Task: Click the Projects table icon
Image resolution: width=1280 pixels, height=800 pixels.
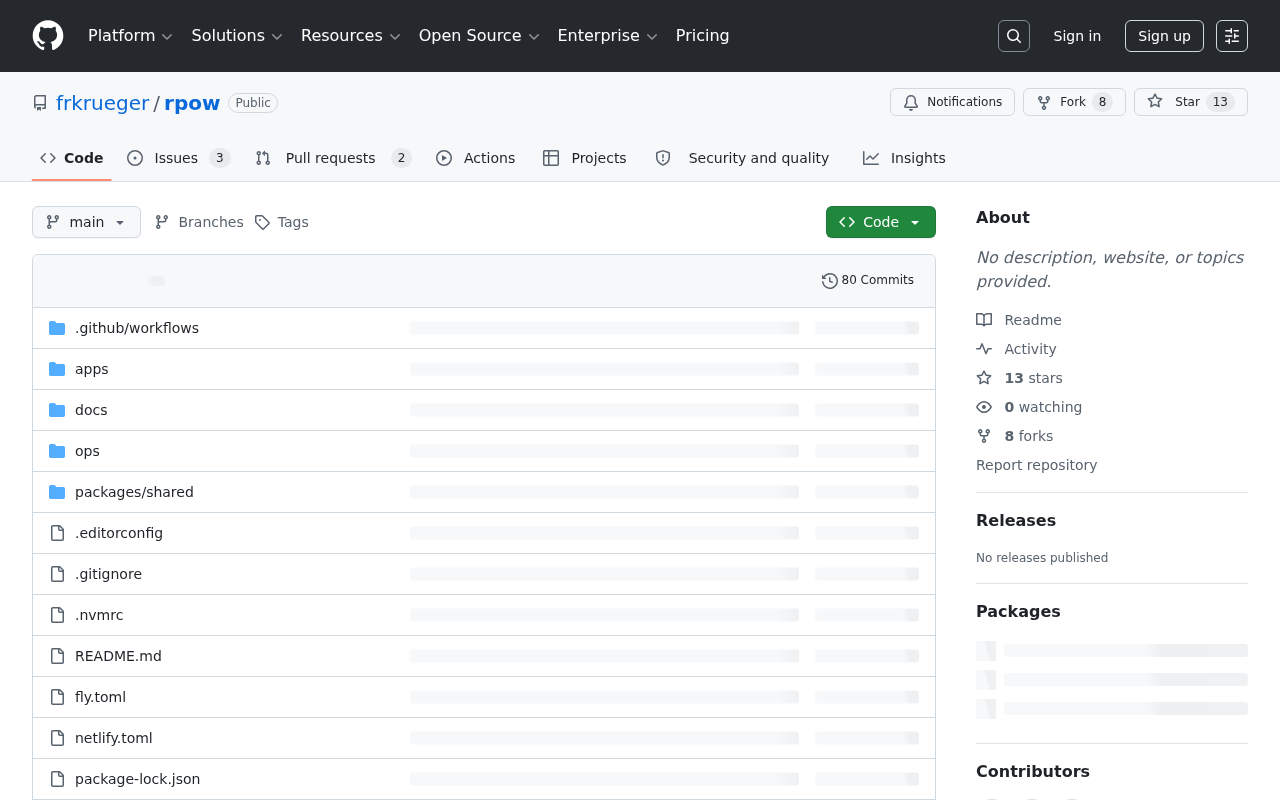Action: [x=551, y=158]
